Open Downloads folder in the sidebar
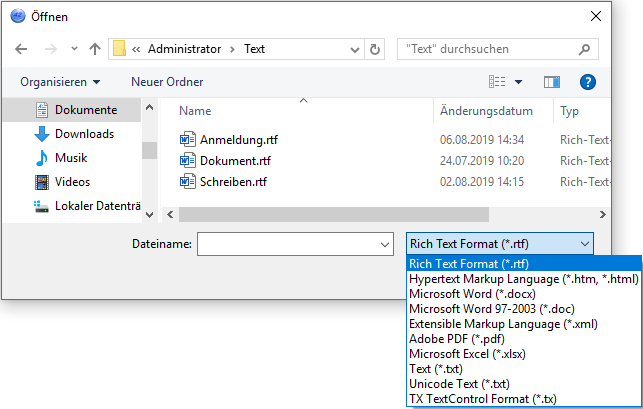 (84, 134)
